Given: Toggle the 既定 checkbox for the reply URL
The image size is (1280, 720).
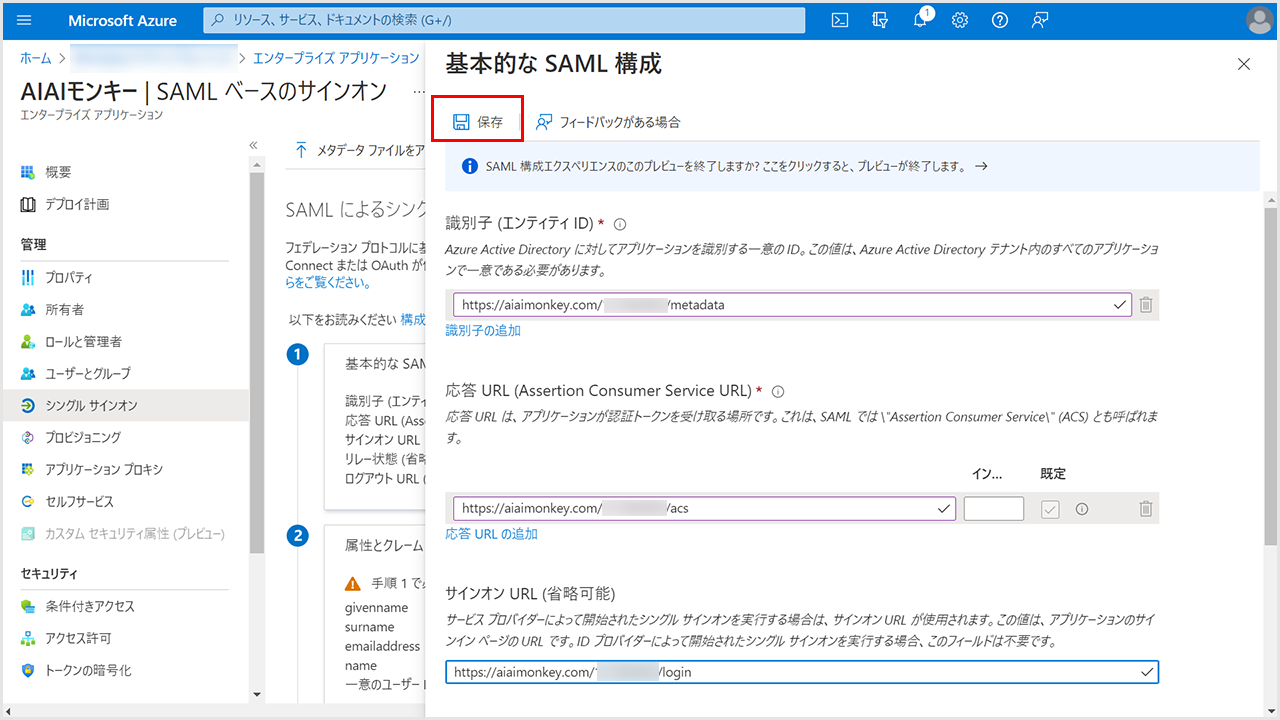Looking at the screenshot, I should click(1050, 509).
